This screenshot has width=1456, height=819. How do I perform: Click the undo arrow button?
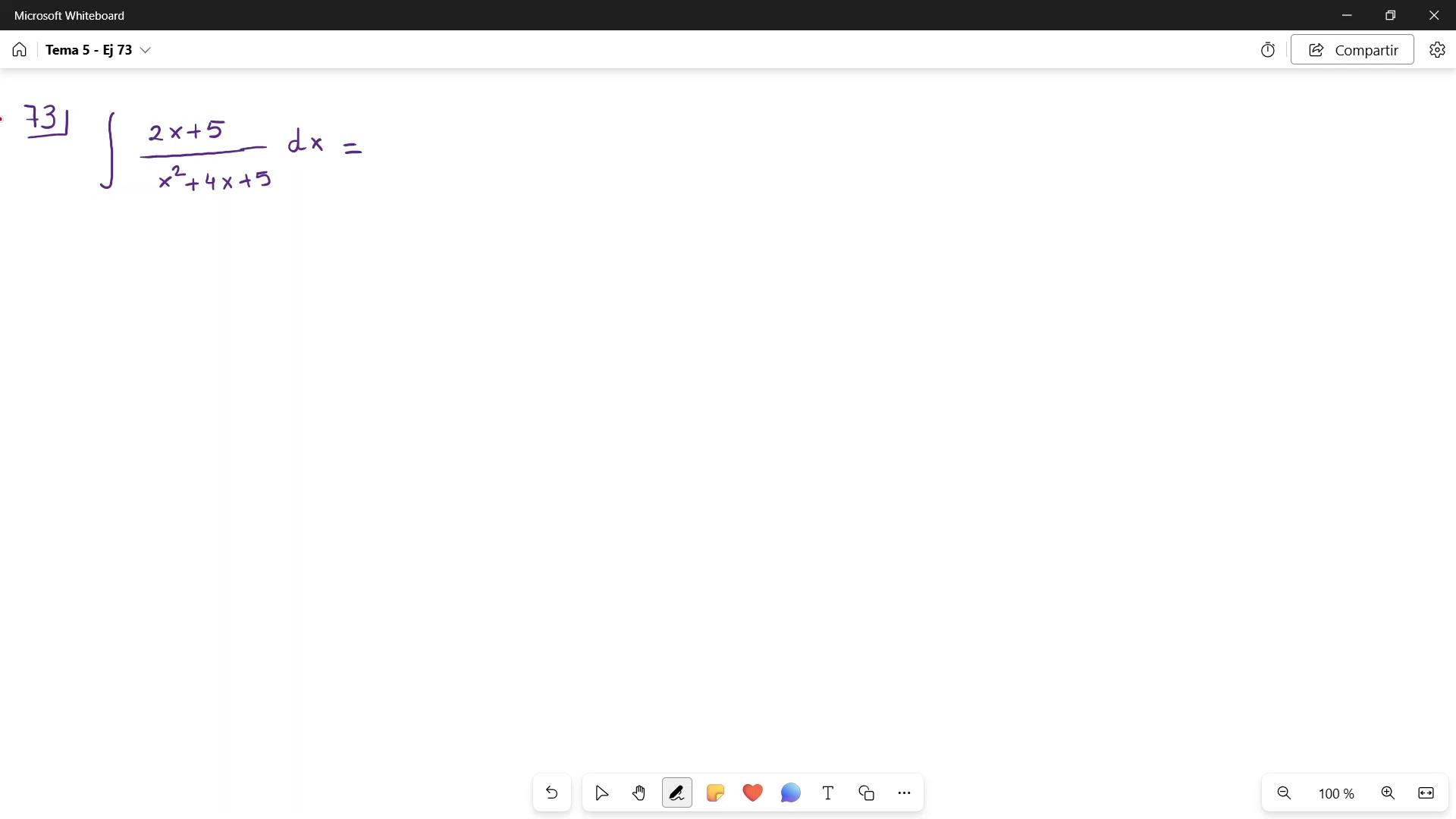pyautogui.click(x=551, y=793)
